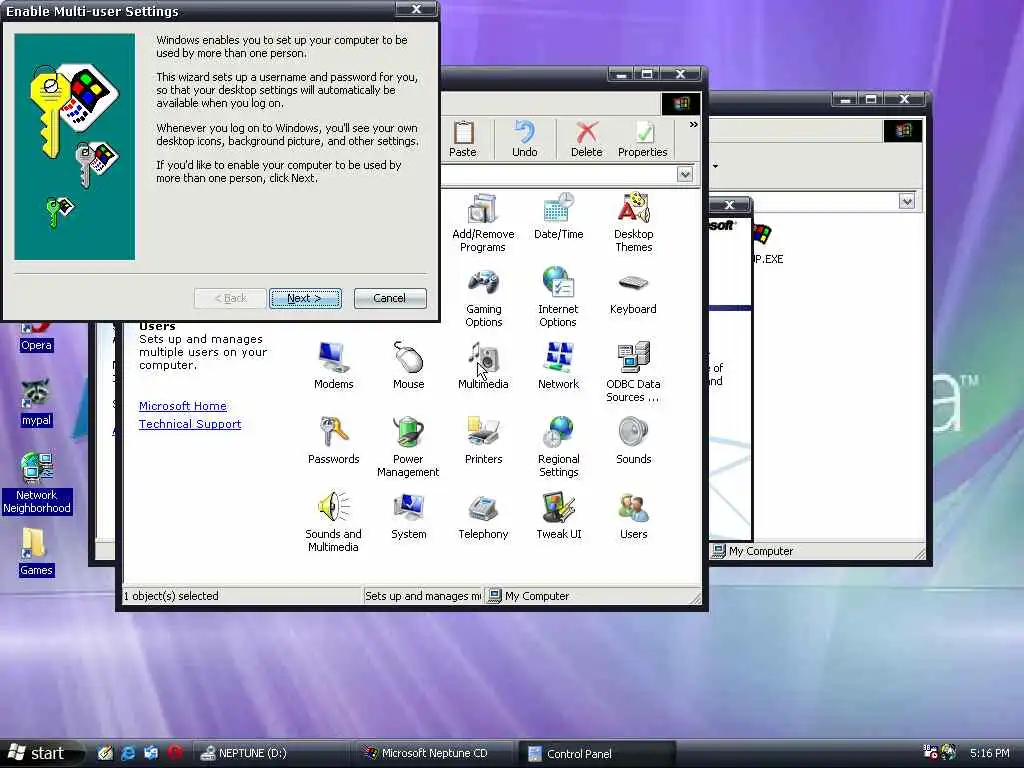This screenshot has height=768, width=1024.
Task: Switch to Microsoft Neptune CD taskbar button
Action: click(x=436, y=754)
